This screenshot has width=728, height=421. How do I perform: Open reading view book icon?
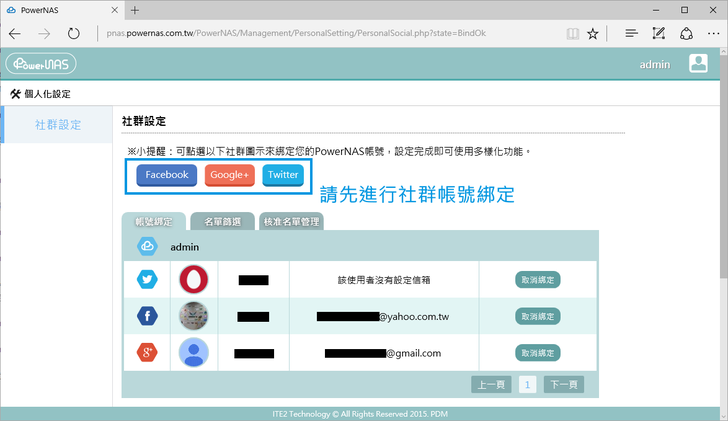coord(571,33)
